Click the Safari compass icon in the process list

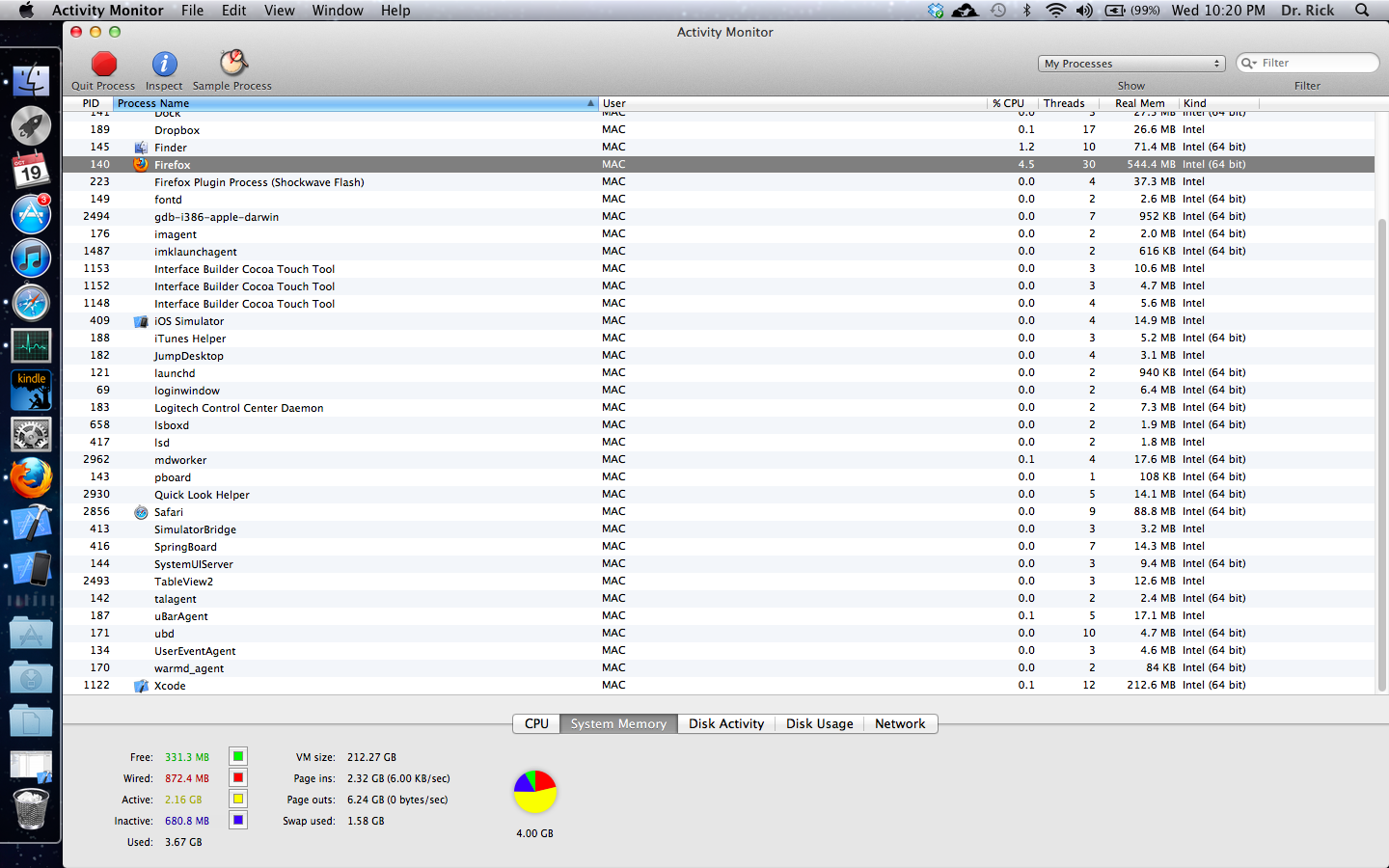tap(141, 512)
